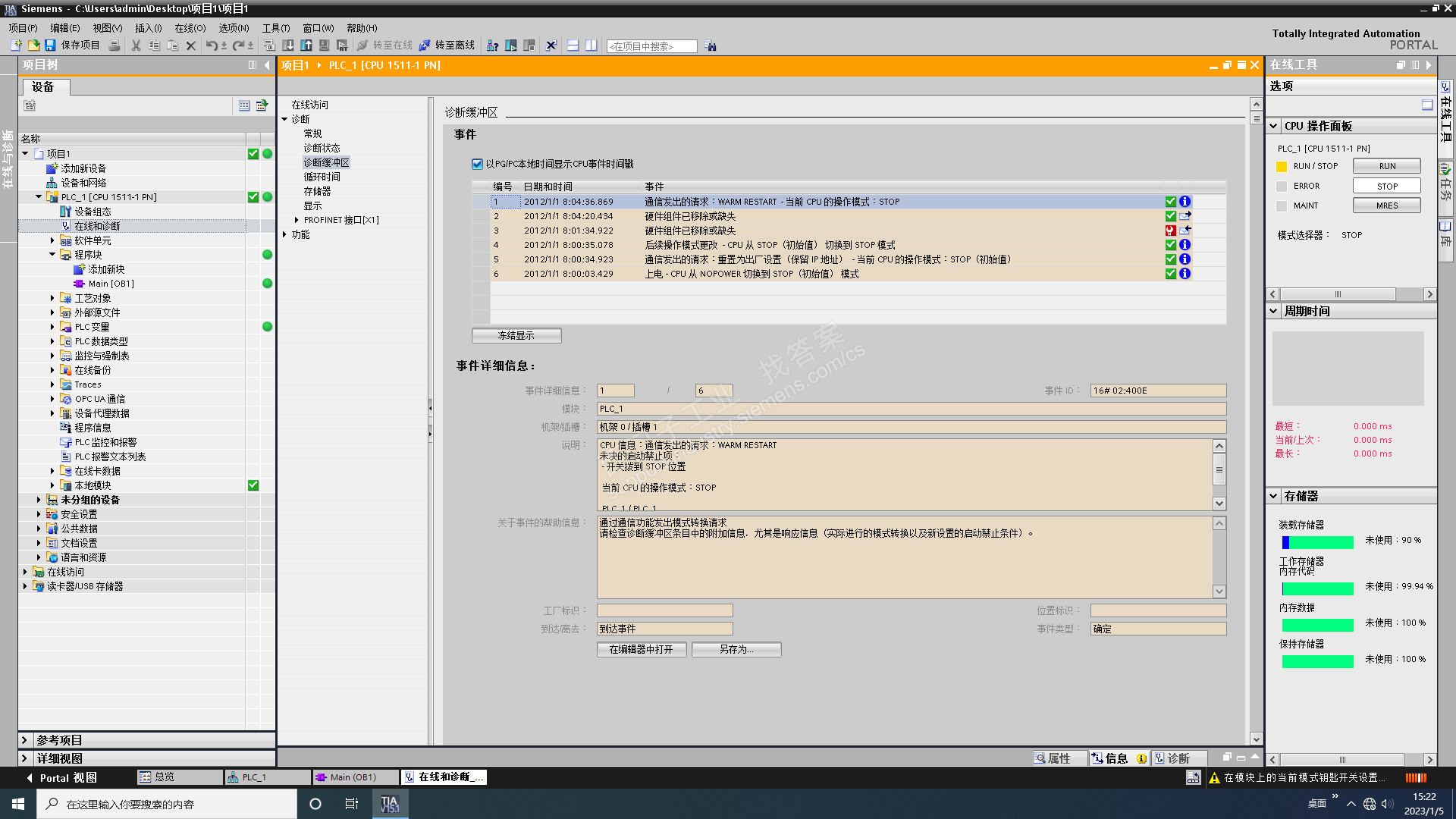
Task: Switch to the Main (OB1) tab
Action: click(353, 777)
